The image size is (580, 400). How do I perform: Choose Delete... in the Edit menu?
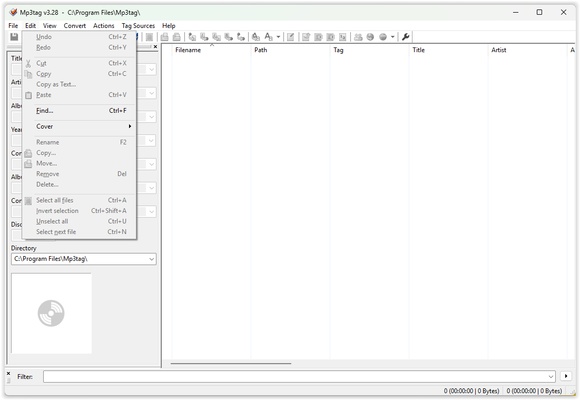pyautogui.click(x=79, y=184)
